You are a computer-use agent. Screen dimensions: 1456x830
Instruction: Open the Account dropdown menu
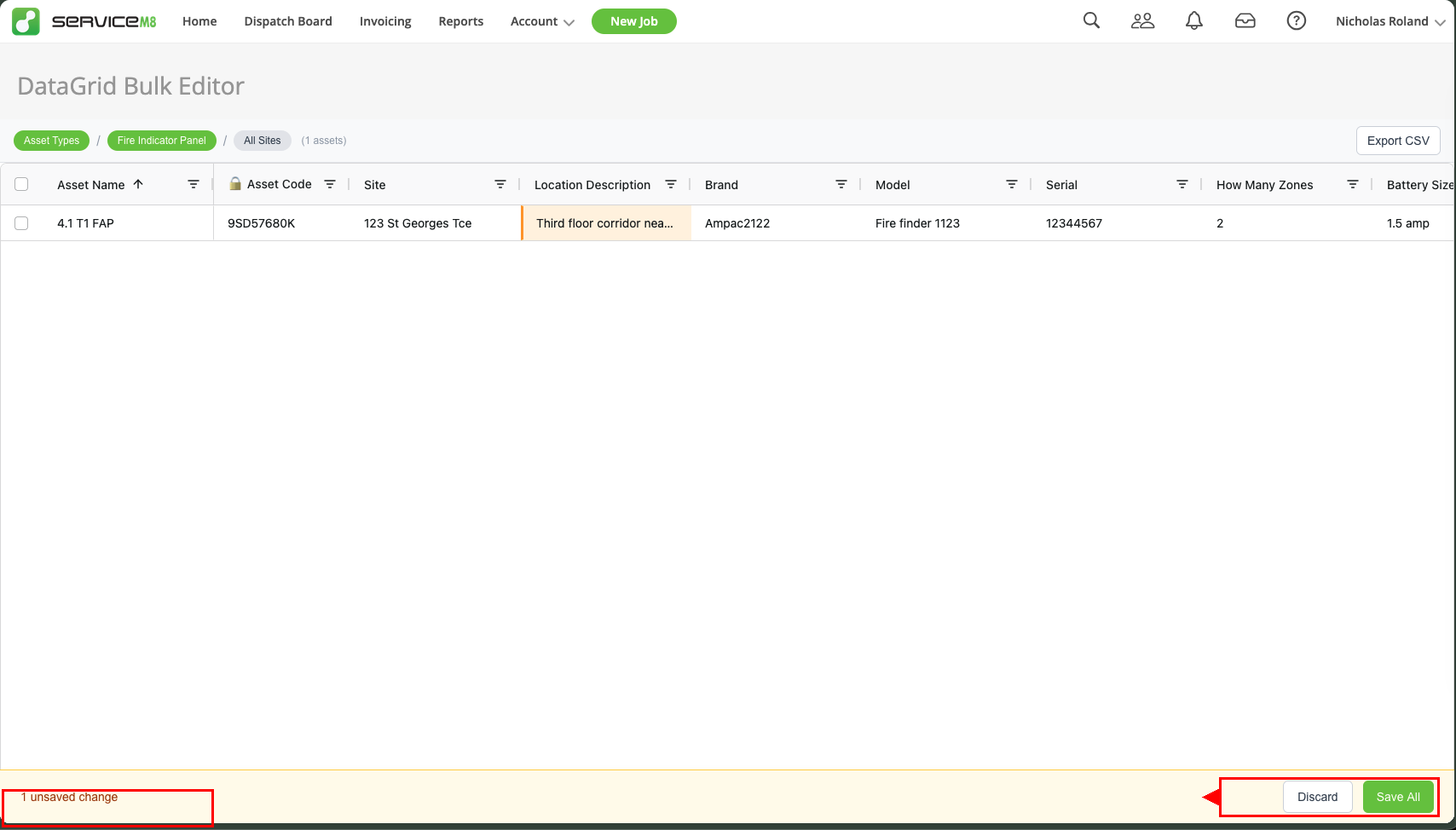click(541, 21)
